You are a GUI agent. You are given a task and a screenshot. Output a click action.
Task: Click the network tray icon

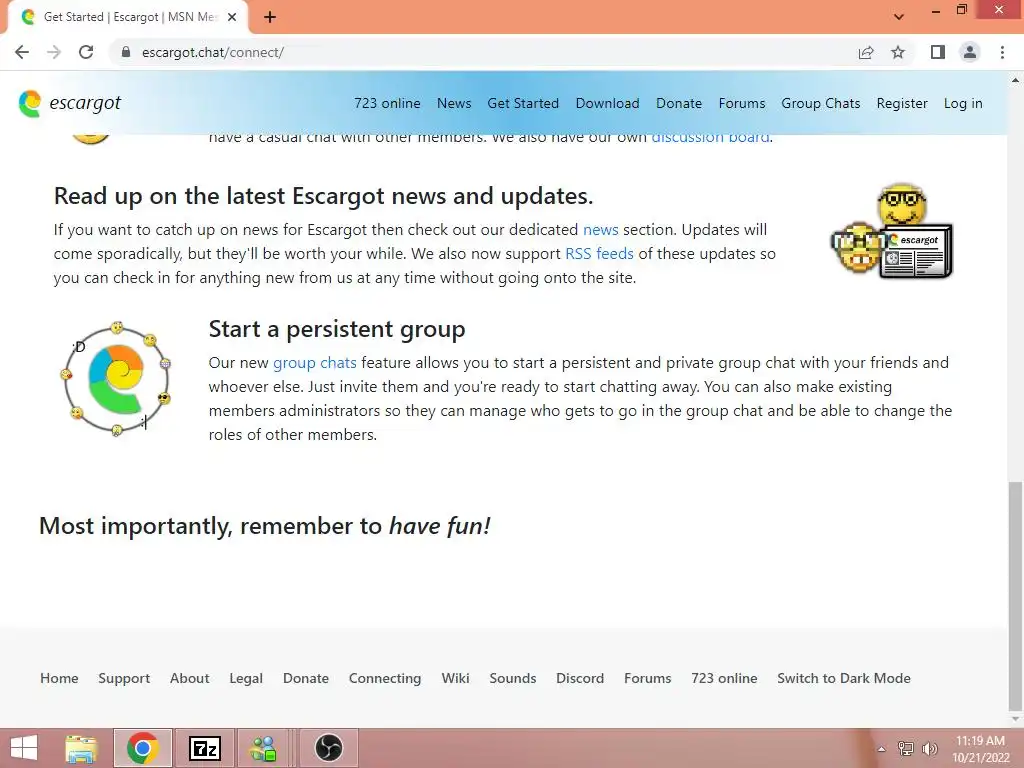pos(905,748)
